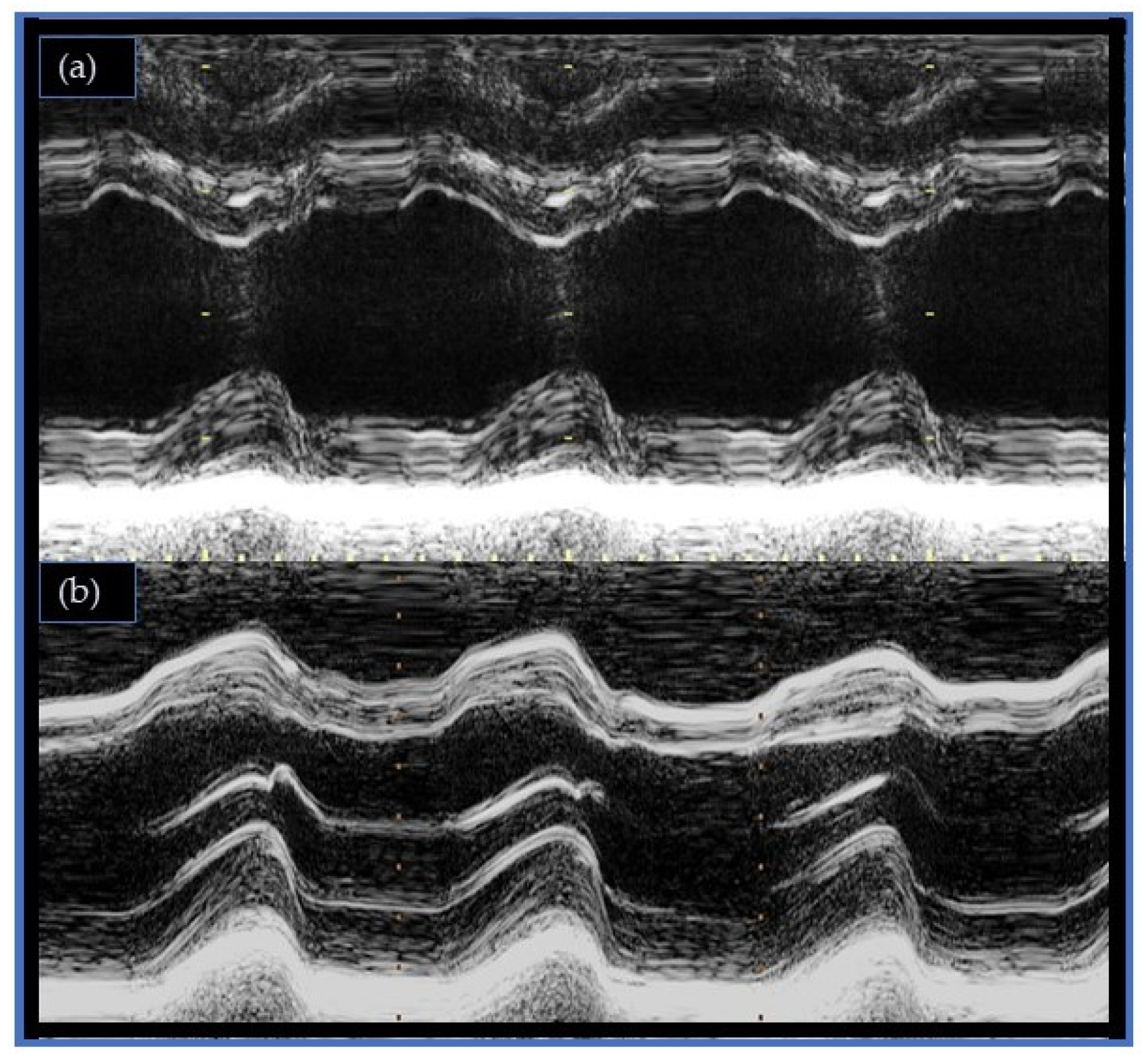Select top-center yellow depth marker in panel (a)

click(568, 67)
